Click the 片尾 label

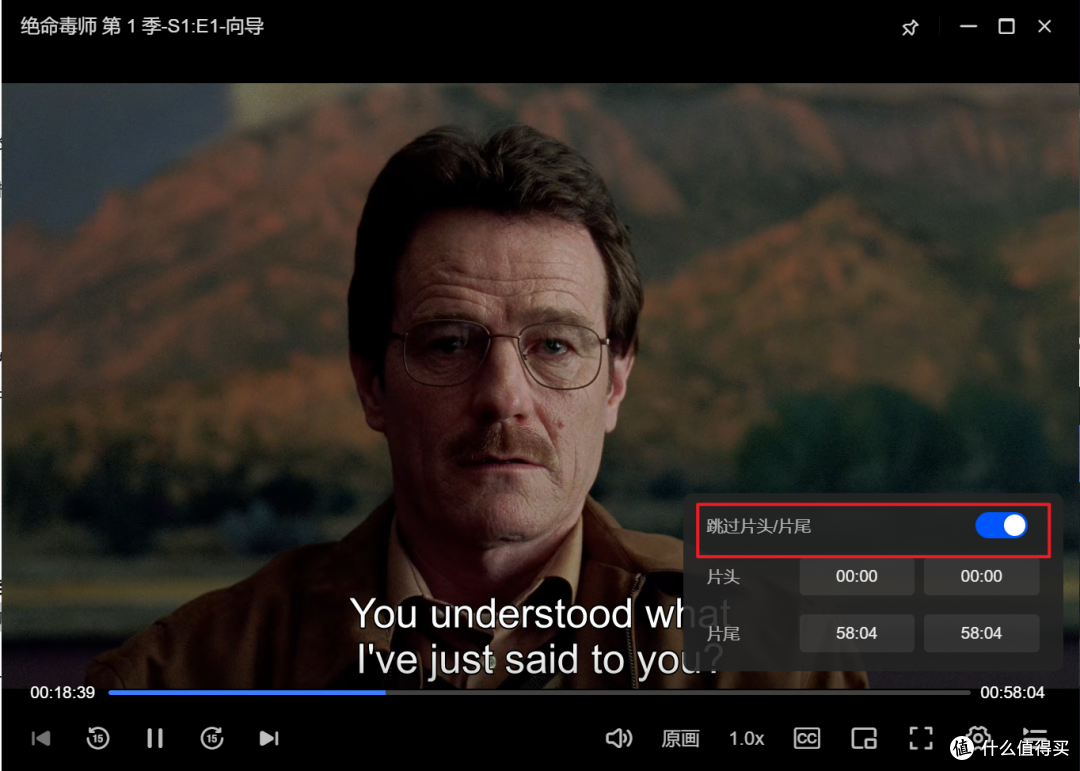tap(723, 633)
